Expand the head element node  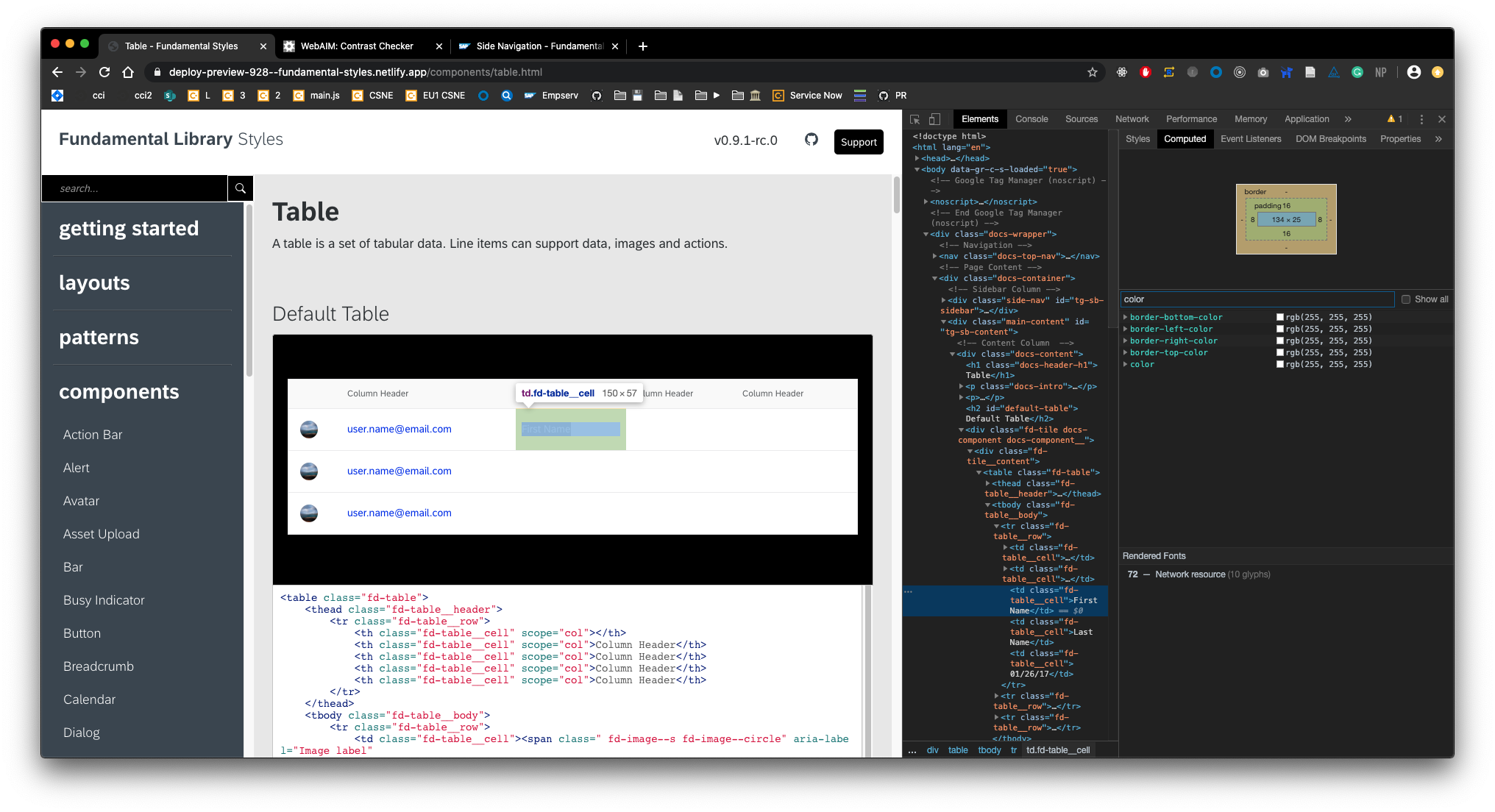(x=917, y=159)
